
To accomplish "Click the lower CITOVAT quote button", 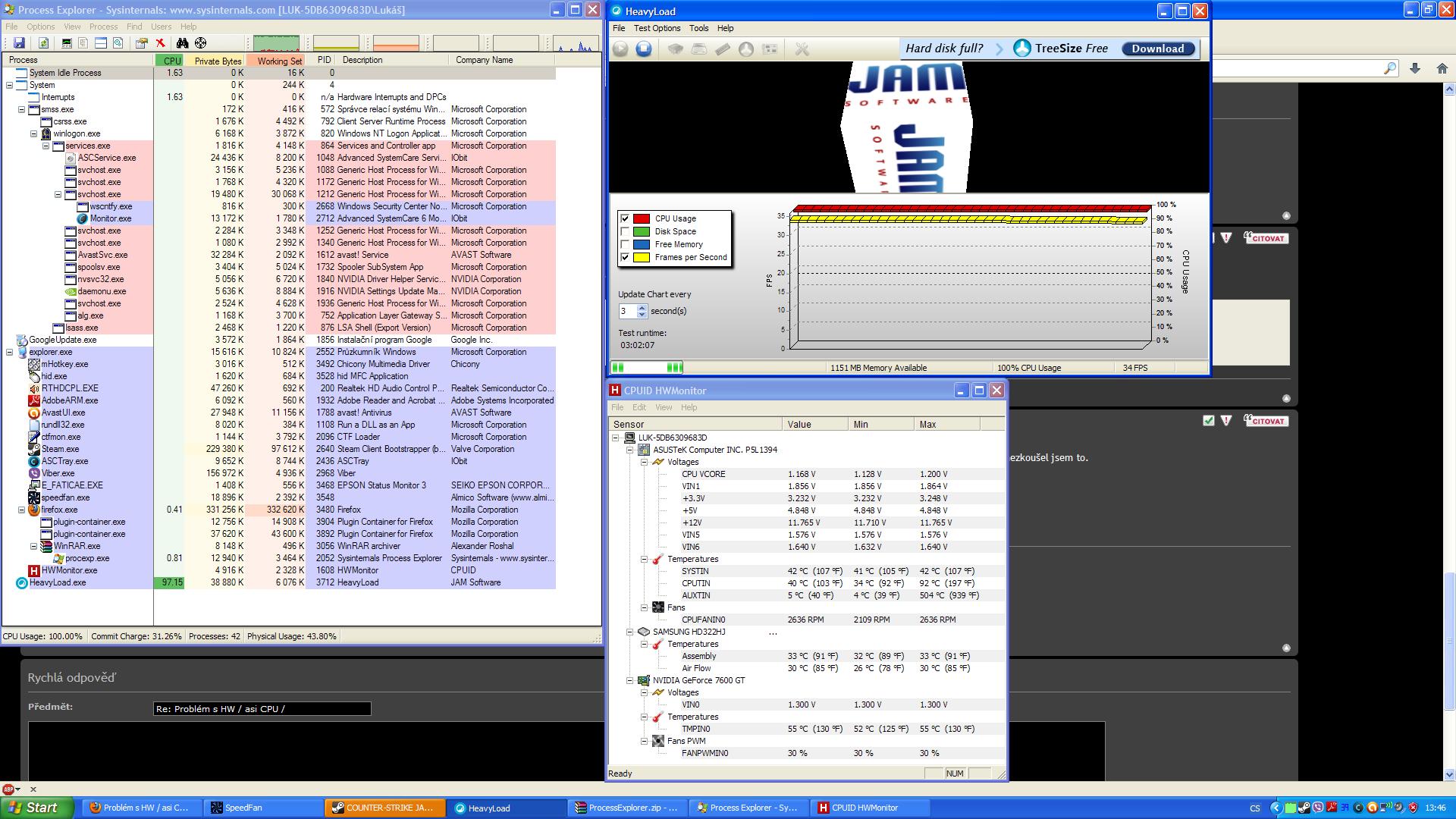I will (1266, 421).
